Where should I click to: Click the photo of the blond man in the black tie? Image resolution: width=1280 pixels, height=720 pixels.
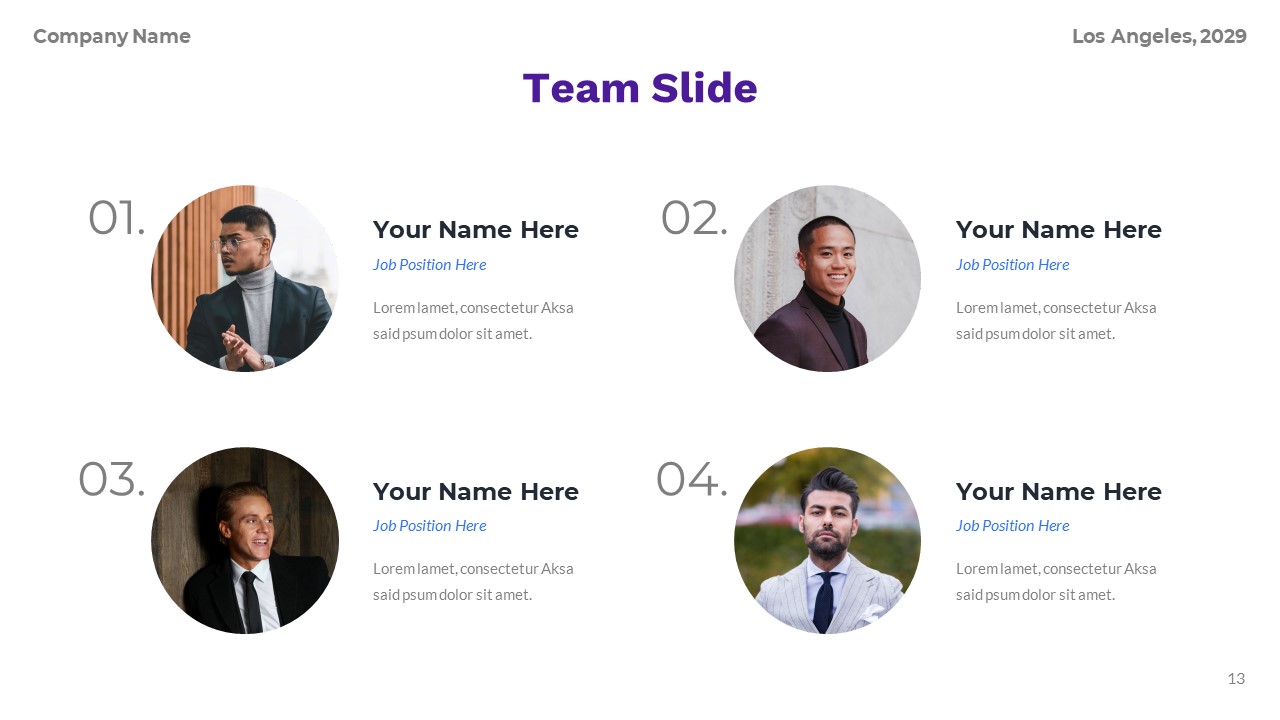pos(245,540)
